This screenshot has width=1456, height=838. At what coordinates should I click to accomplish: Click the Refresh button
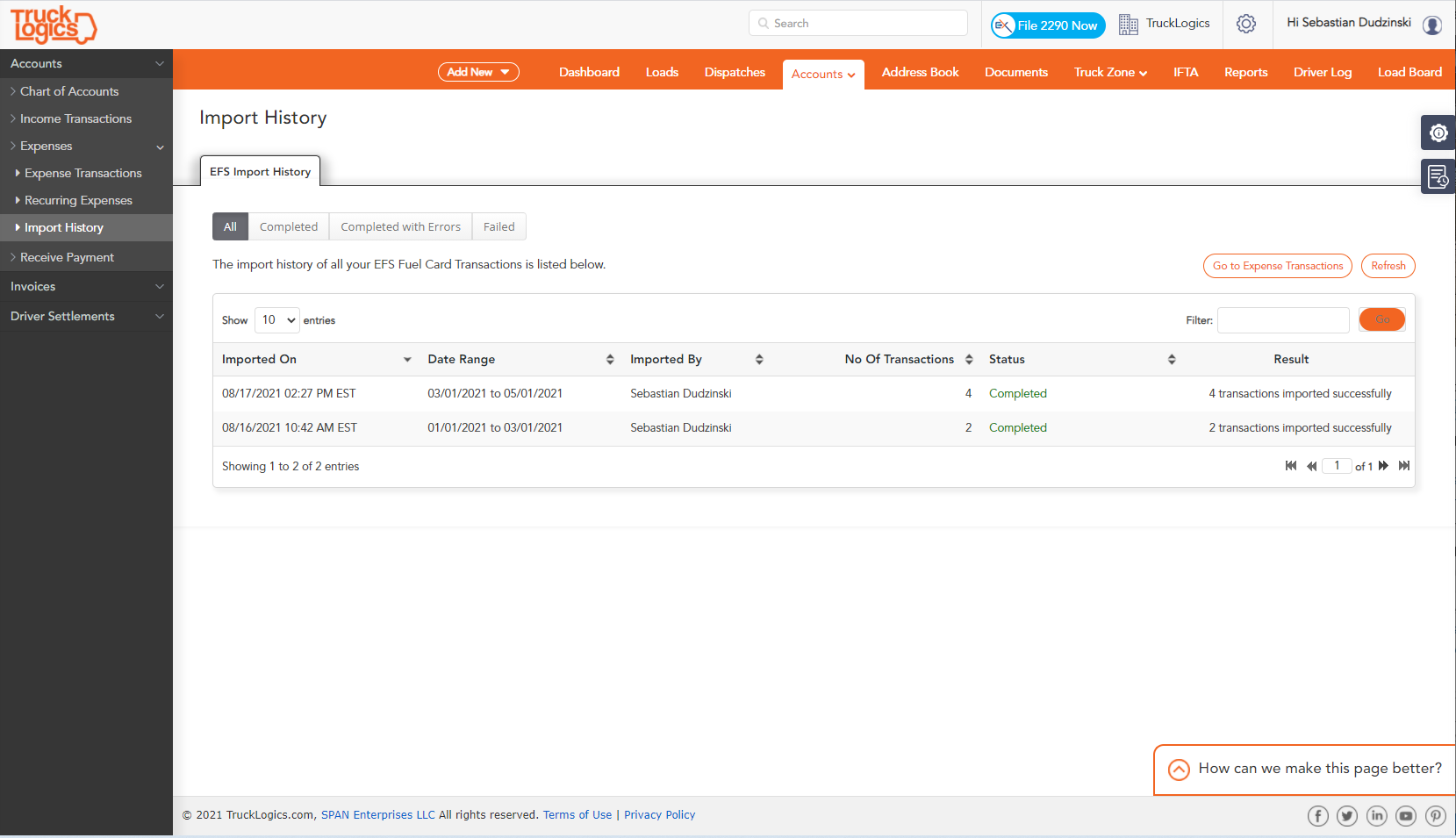tap(1388, 266)
